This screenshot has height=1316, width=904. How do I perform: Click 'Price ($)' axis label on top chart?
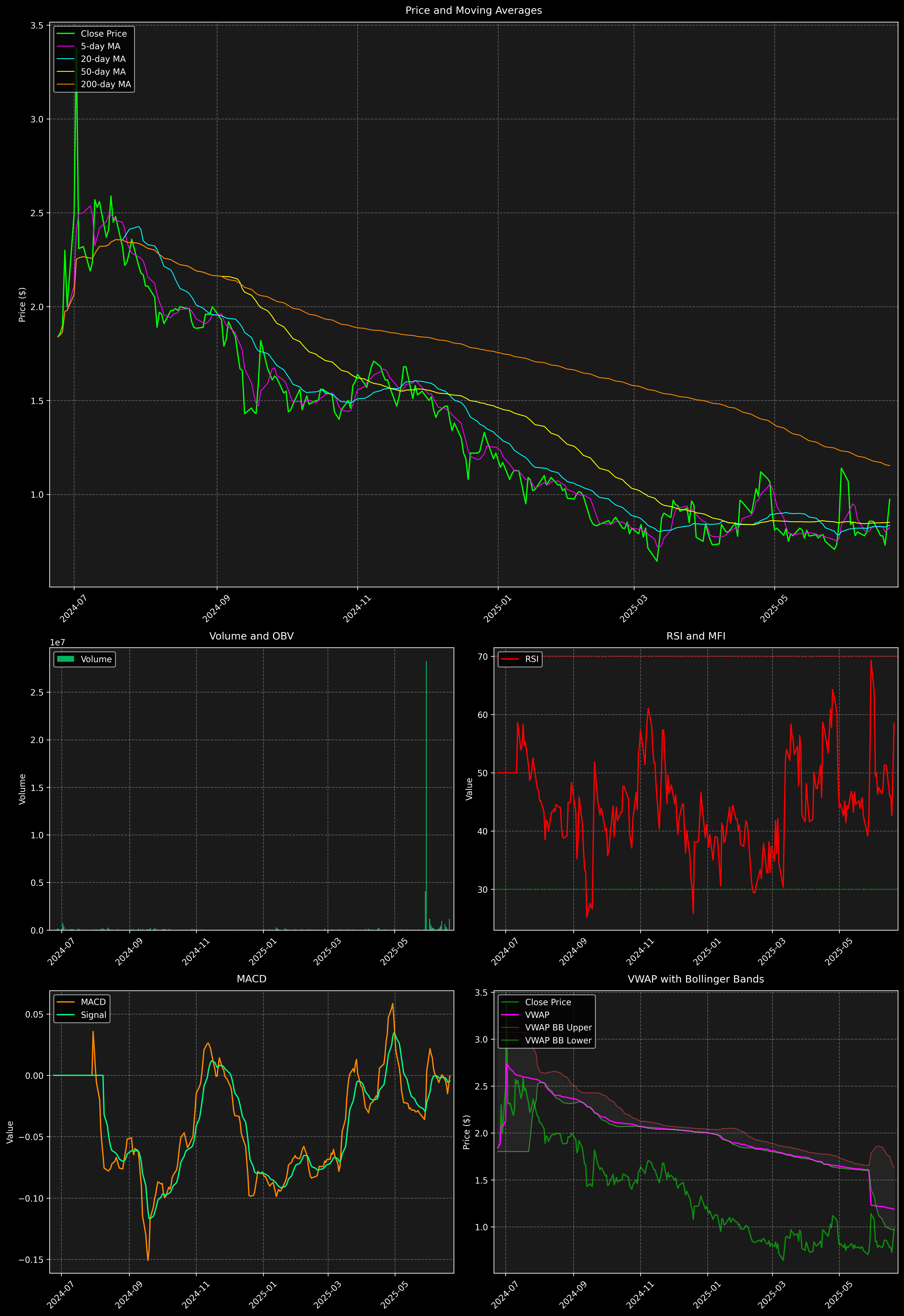pos(22,305)
